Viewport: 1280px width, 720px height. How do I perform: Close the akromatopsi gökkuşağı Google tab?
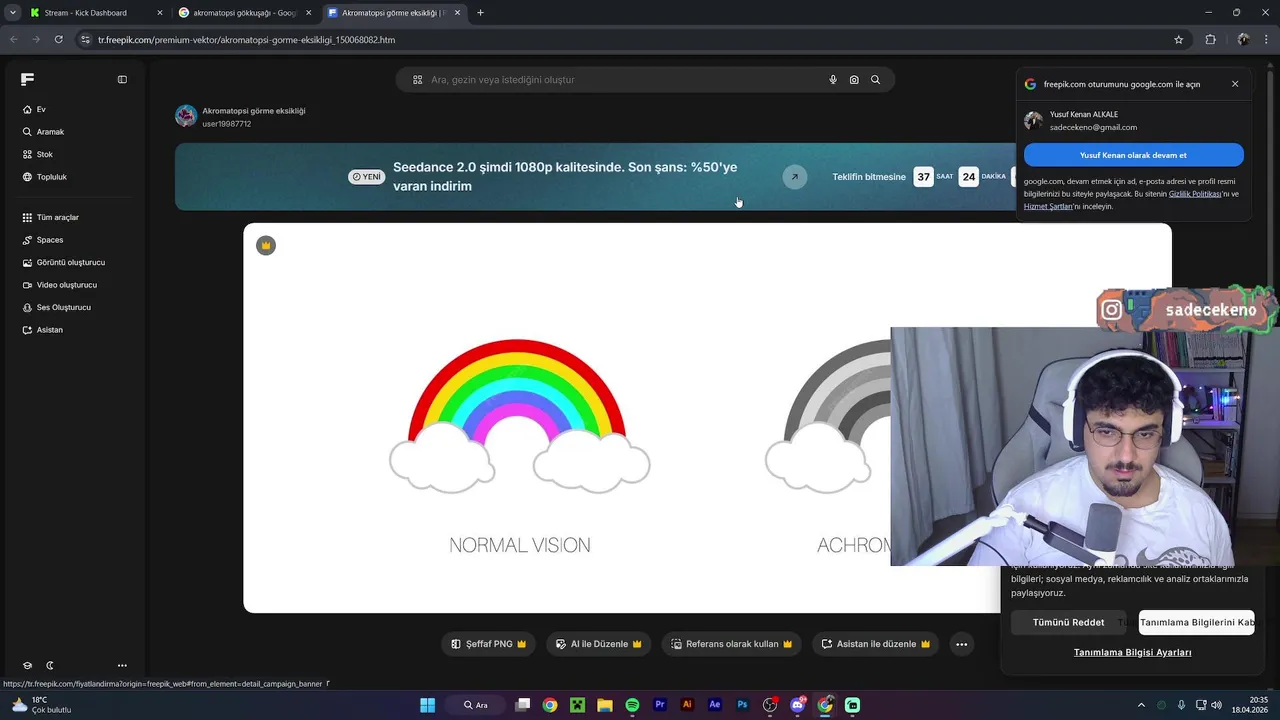(308, 13)
